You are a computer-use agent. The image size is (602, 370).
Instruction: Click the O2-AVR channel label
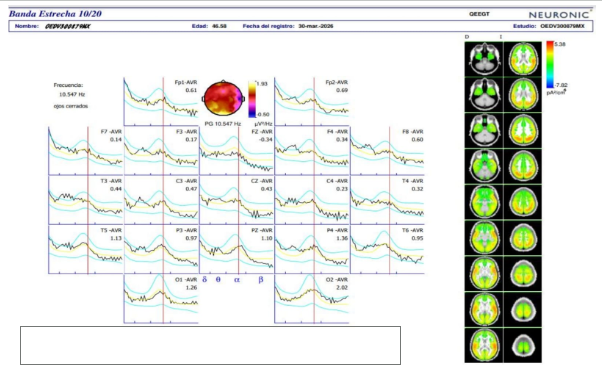[337, 280]
